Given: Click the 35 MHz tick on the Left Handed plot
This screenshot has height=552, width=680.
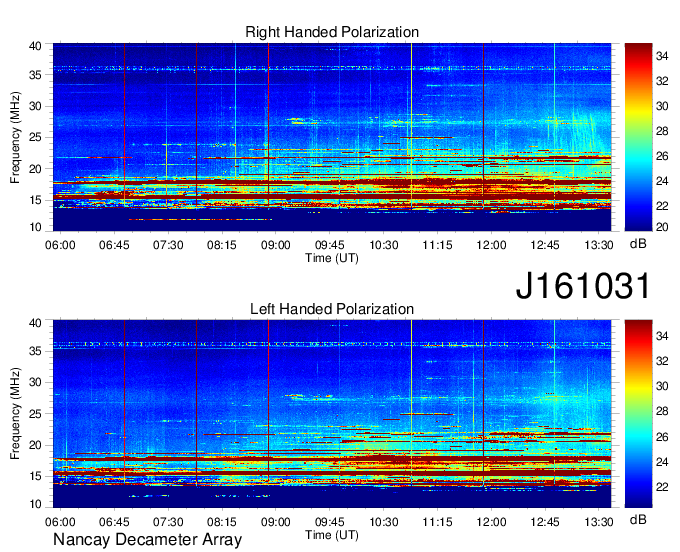Looking at the screenshot, I should click(x=36, y=351).
